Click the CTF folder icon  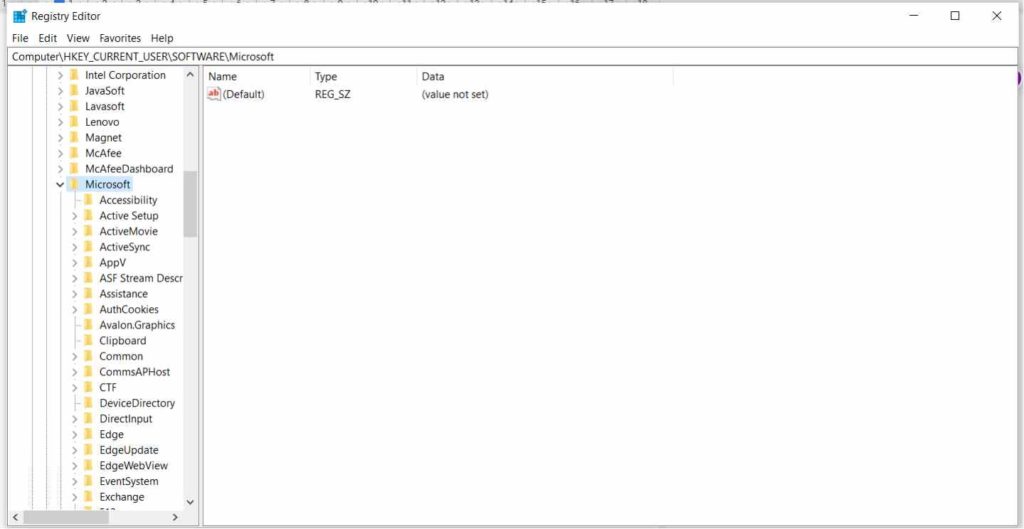tap(88, 387)
